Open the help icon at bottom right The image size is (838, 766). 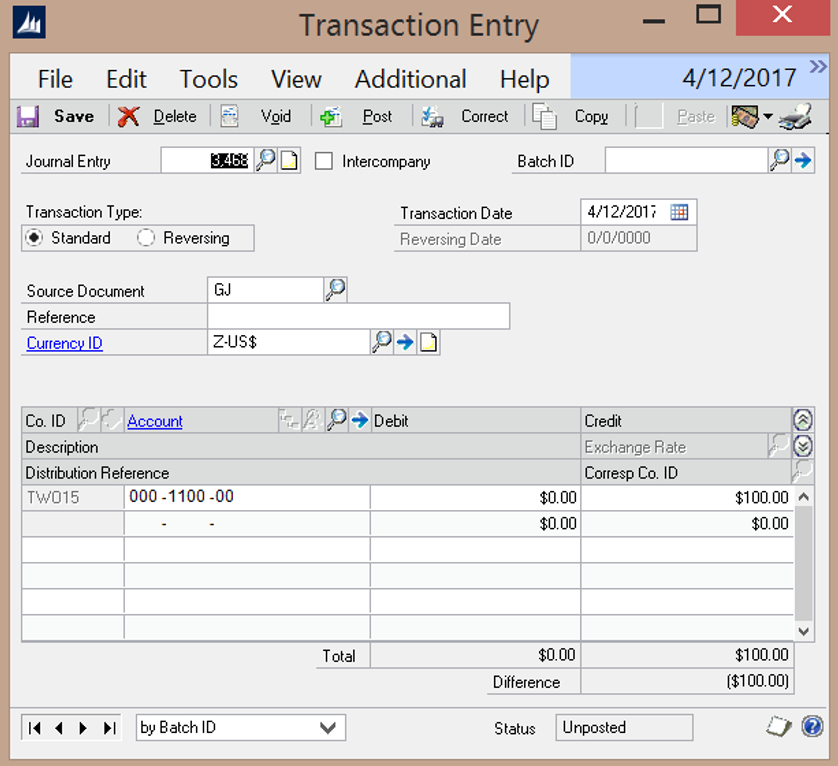pos(812,727)
